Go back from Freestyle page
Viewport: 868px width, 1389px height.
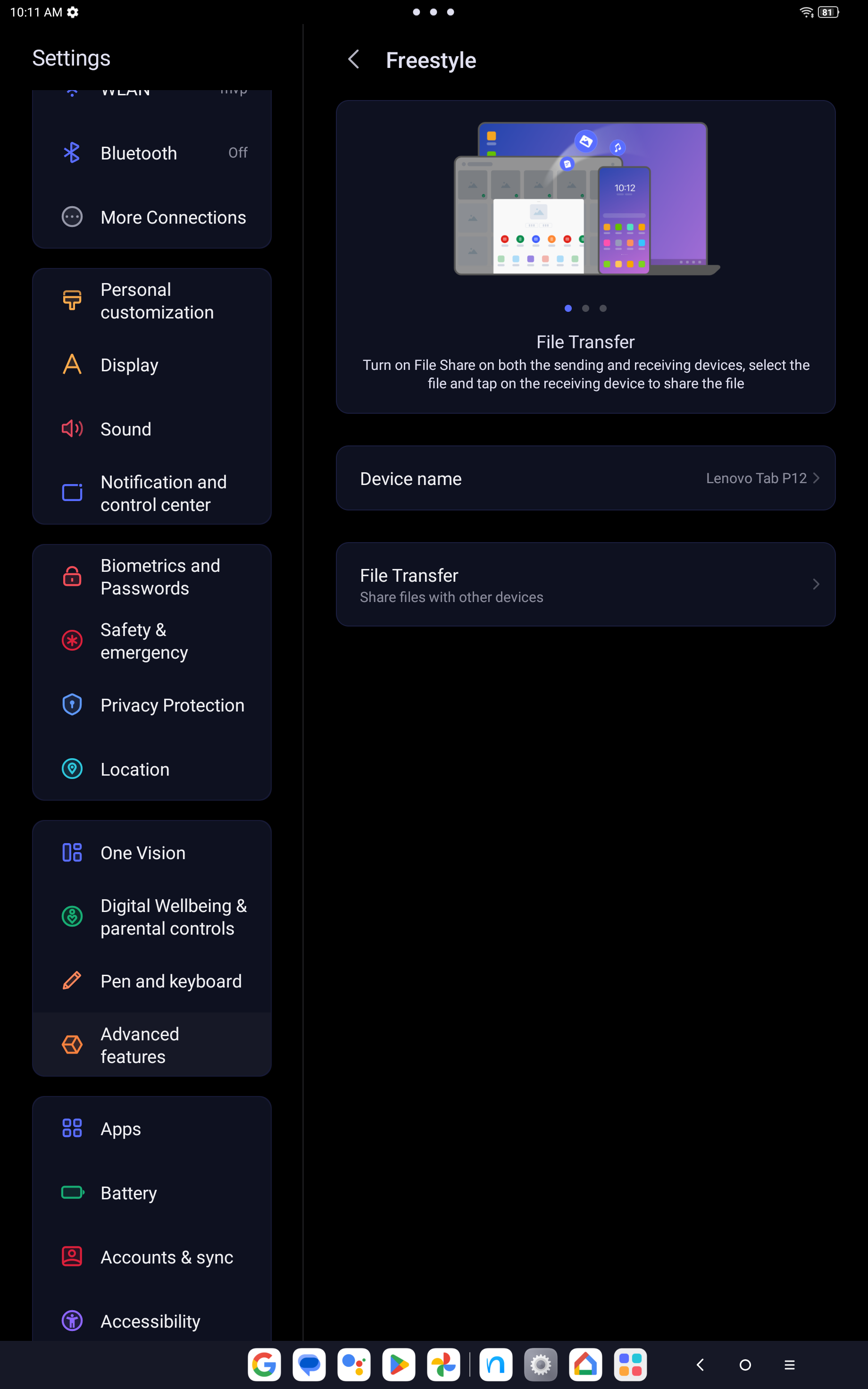coord(354,59)
